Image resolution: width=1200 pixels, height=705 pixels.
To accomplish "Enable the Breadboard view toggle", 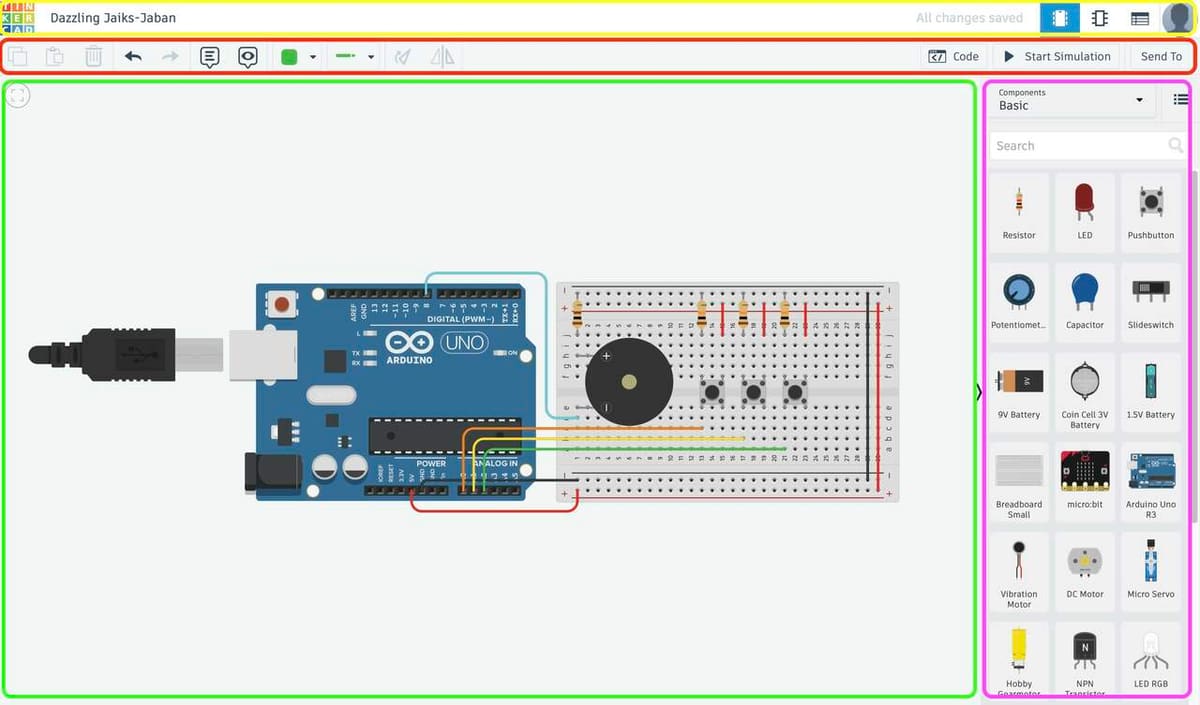I will pyautogui.click(x=1060, y=18).
